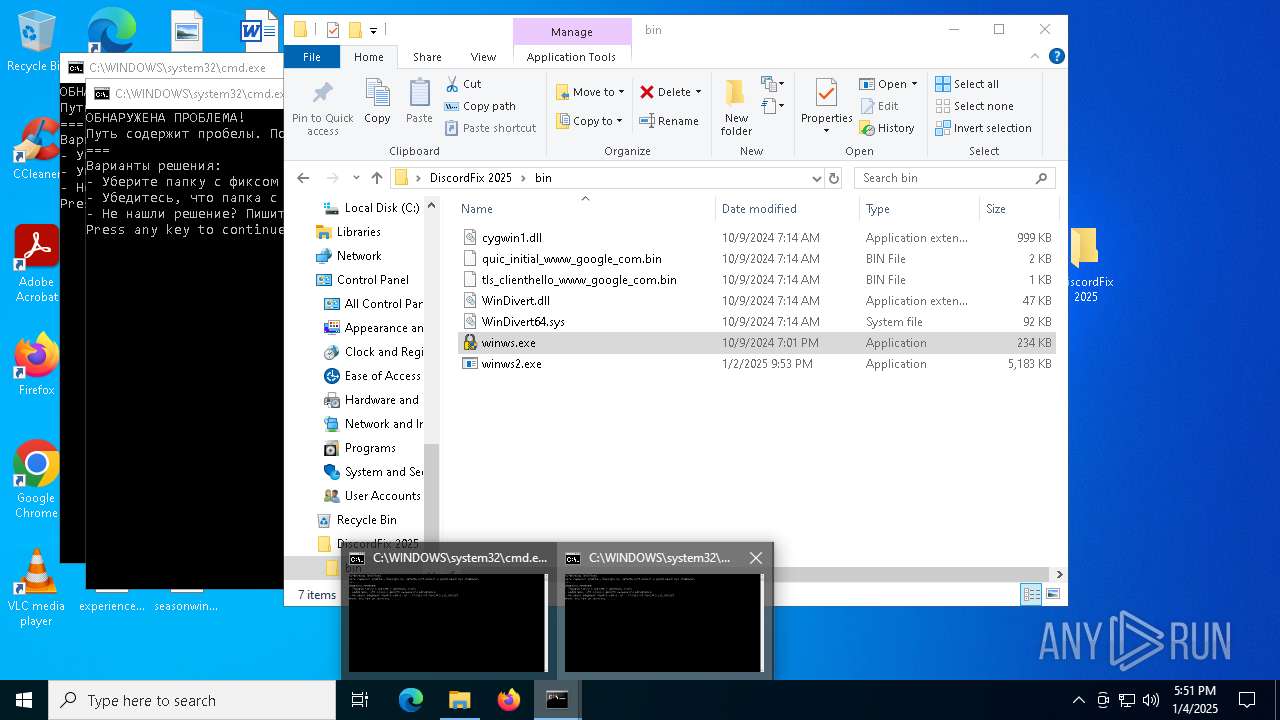This screenshot has height=720, width=1280.
Task: Open the Move to dropdown
Action: [590, 92]
